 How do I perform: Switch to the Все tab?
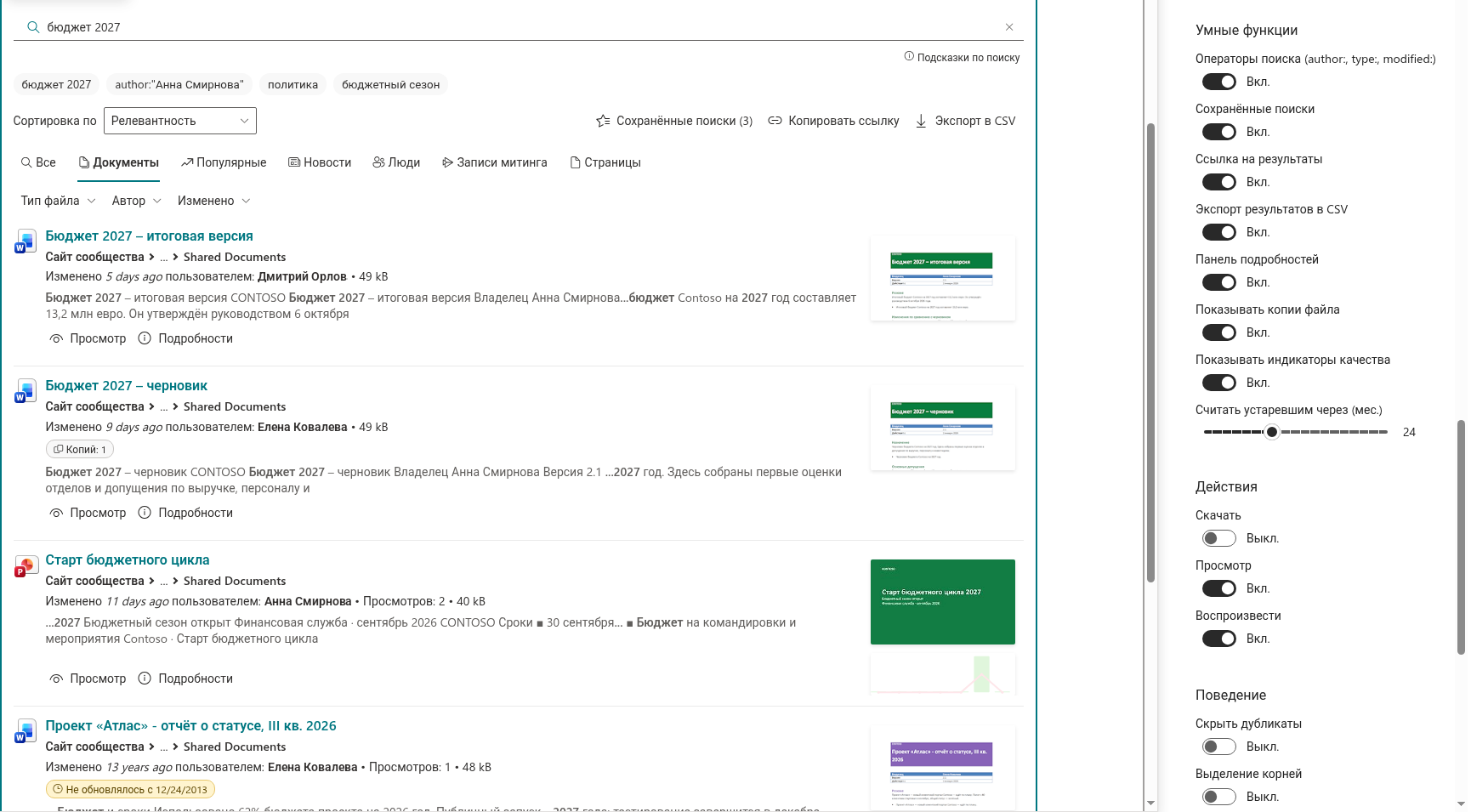38,162
